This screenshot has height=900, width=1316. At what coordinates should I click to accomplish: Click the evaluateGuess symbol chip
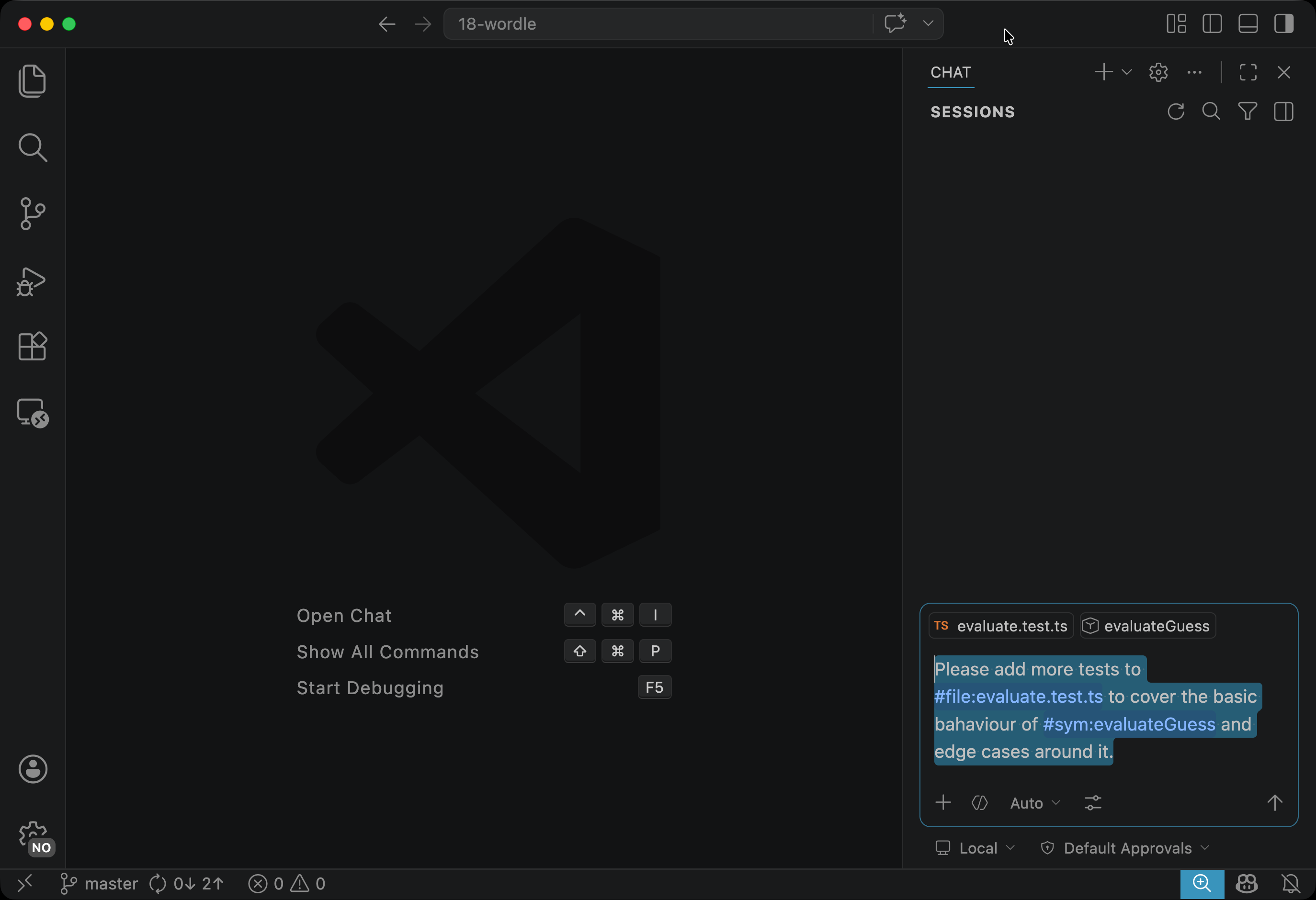[1147, 626]
